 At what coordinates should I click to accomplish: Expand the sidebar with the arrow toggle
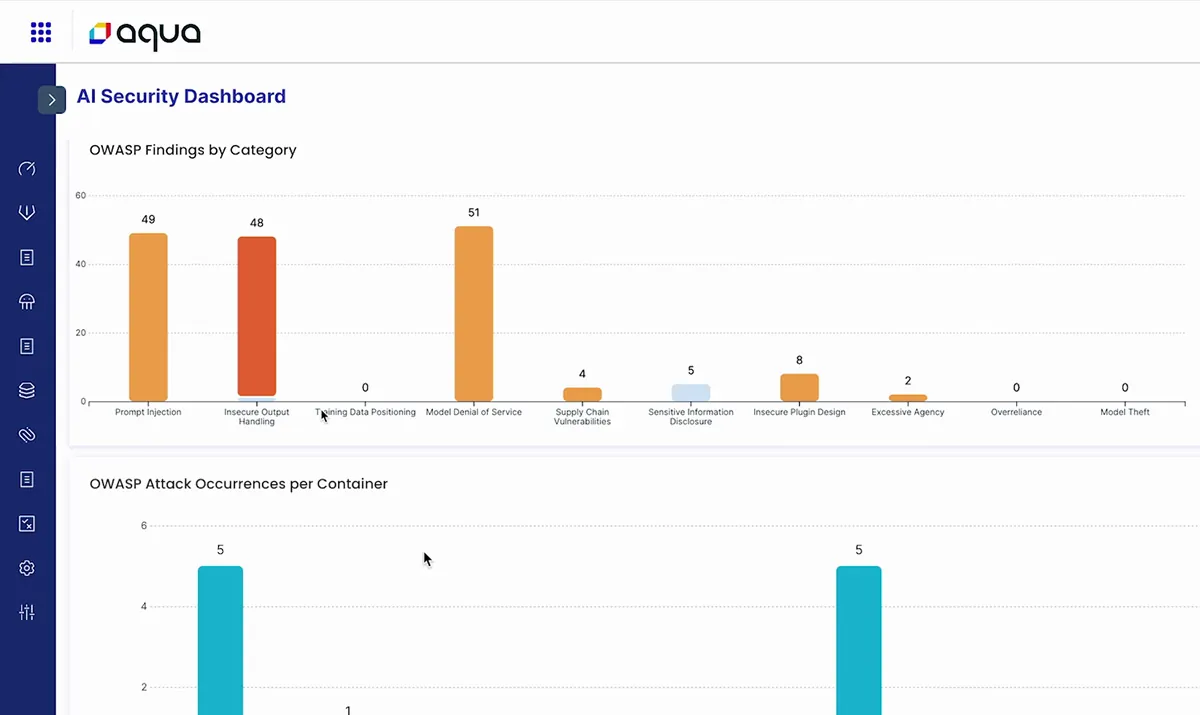52,100
